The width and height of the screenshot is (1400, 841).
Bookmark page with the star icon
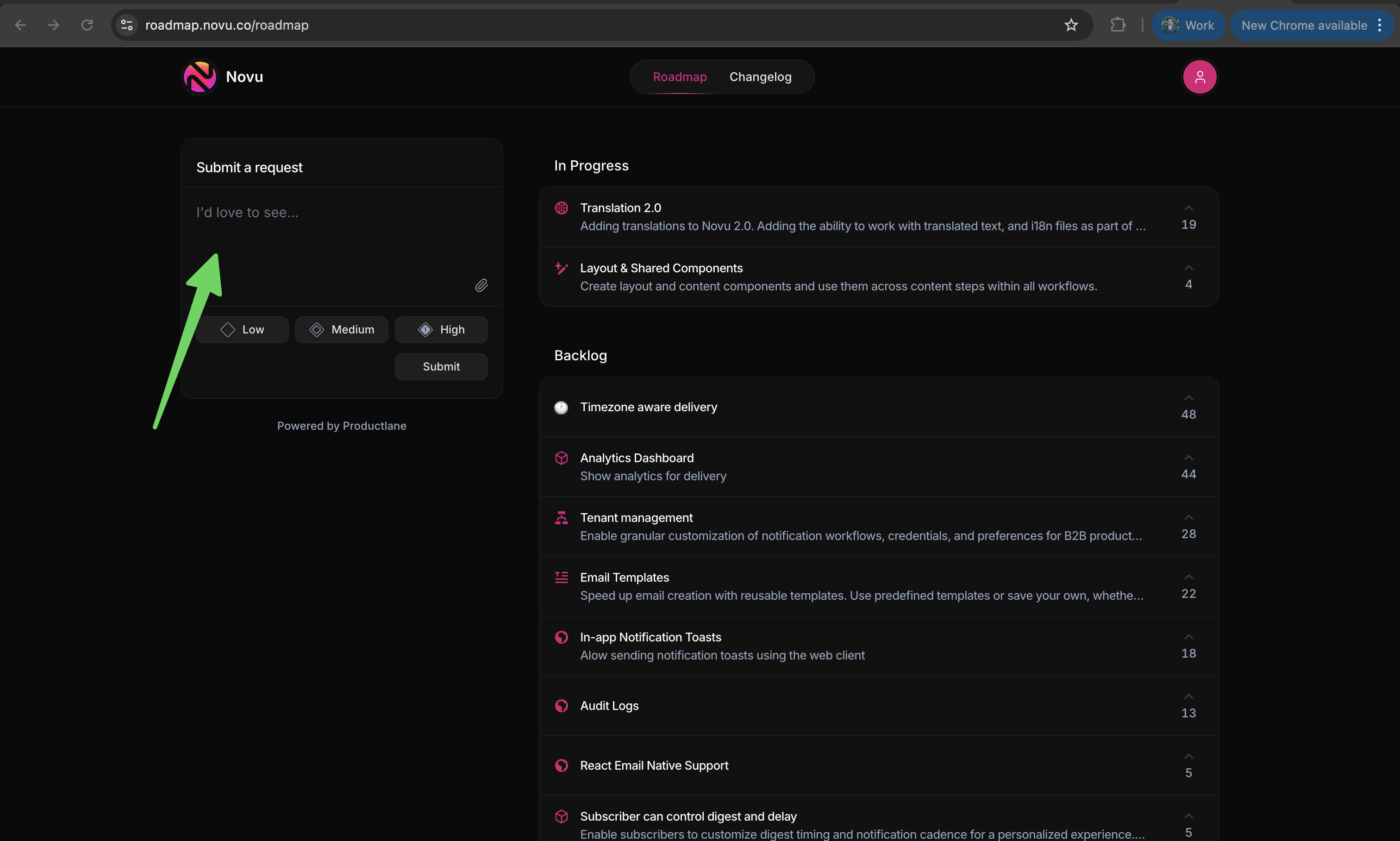[x=1070, y=25]
